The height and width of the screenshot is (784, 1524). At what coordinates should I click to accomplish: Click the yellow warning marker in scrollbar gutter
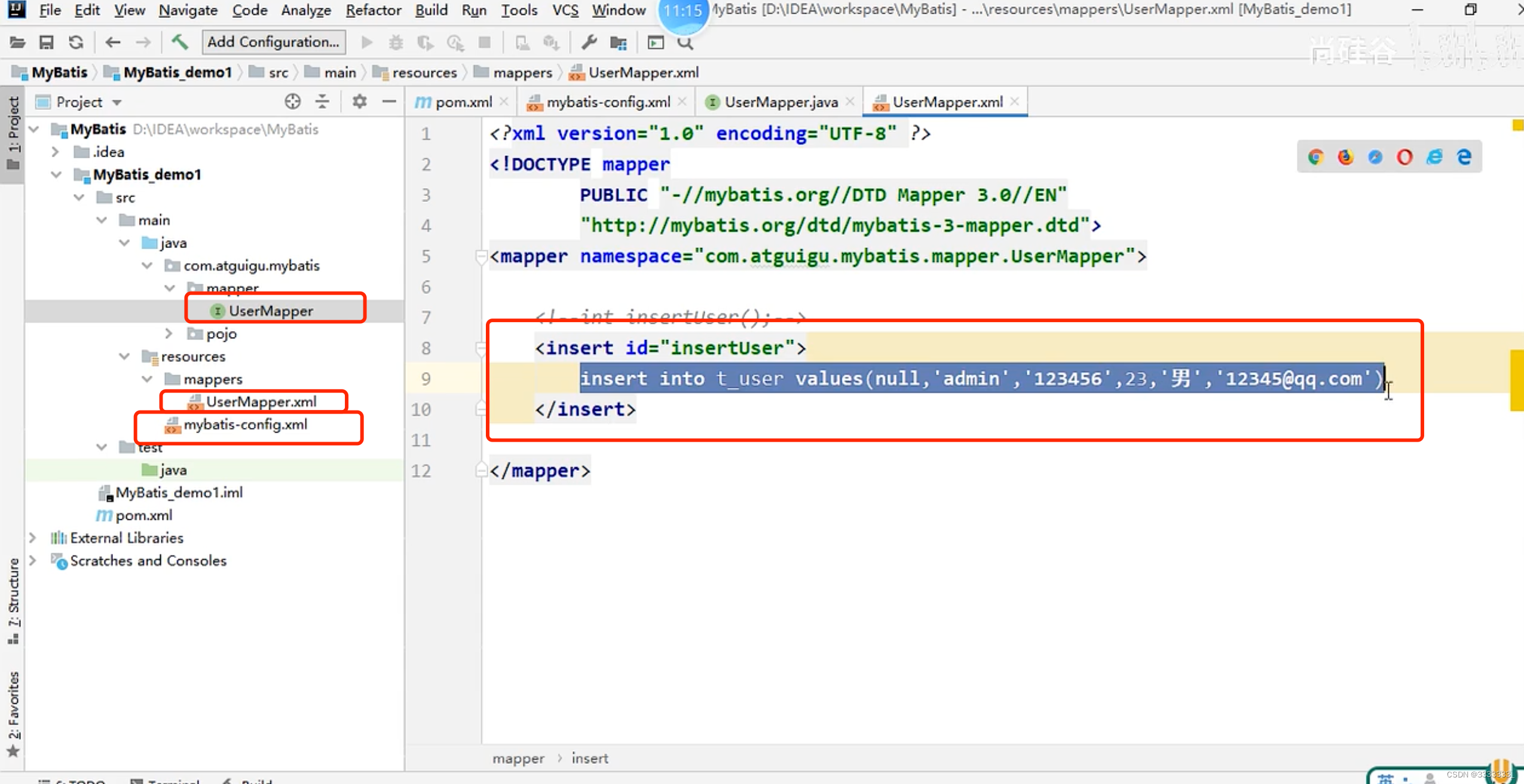pos(1517,380)
